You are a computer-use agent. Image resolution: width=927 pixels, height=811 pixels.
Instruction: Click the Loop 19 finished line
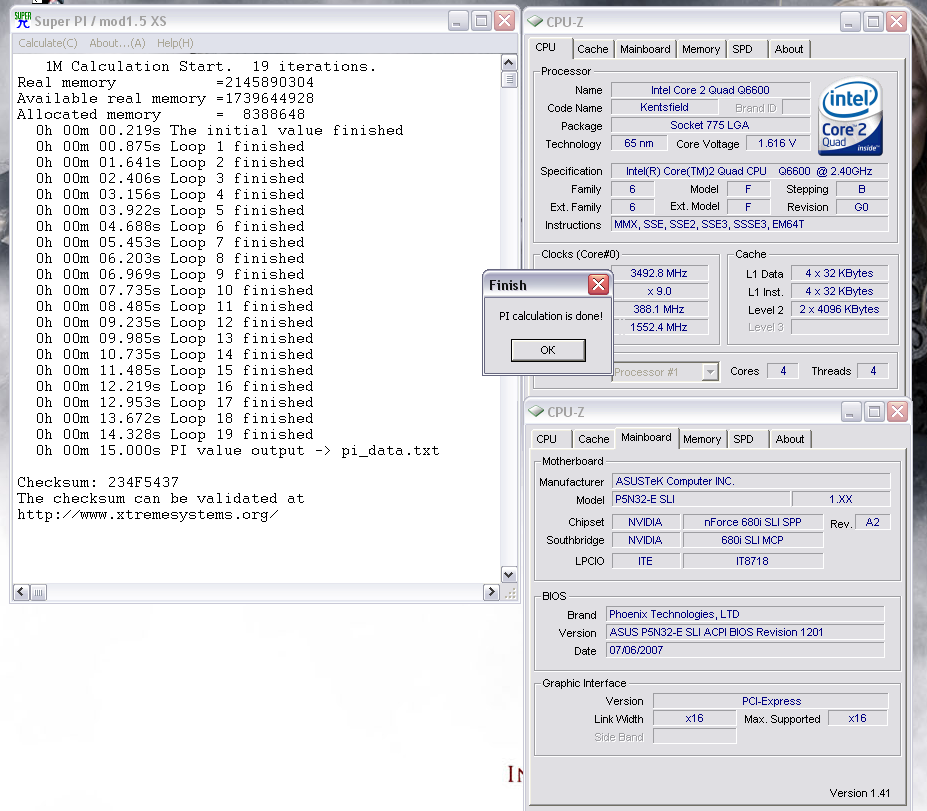(x=174, y=434)
